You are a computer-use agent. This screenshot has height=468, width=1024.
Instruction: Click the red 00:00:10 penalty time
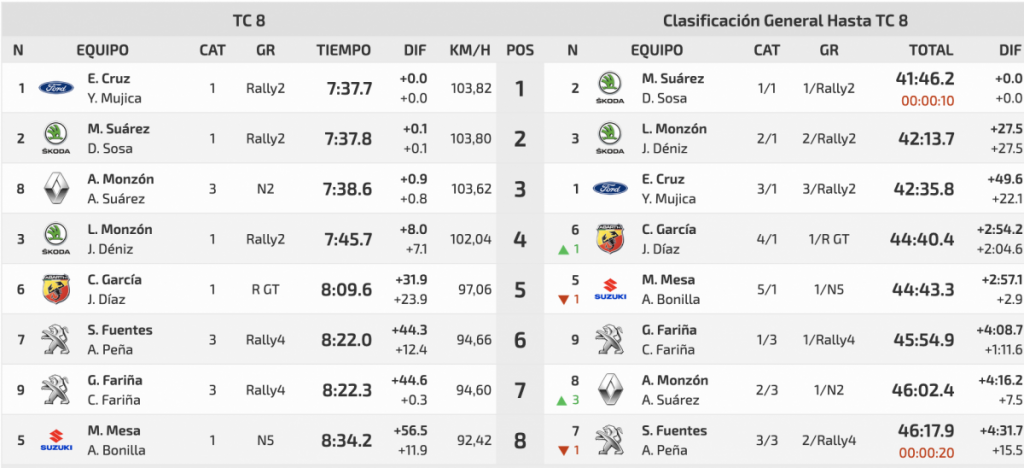(x=927, y=99)
